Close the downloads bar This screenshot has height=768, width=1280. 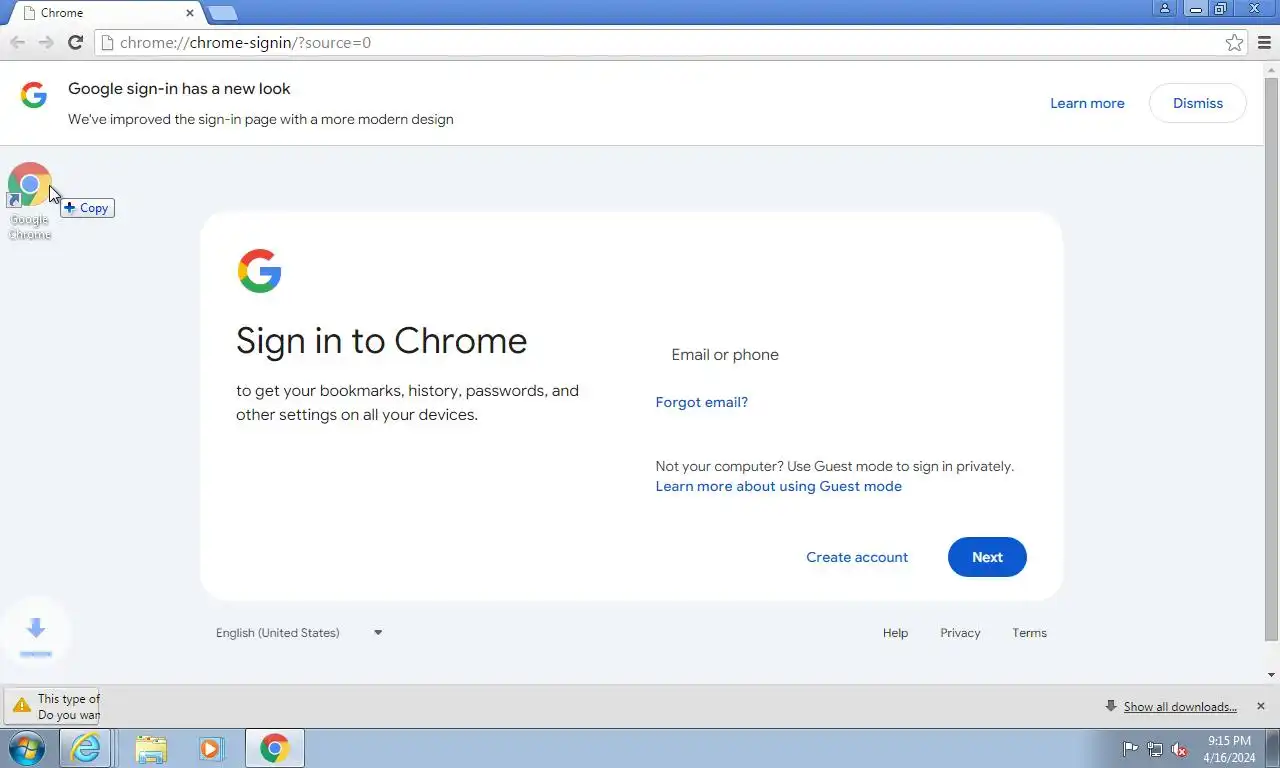pos(1260,706)
